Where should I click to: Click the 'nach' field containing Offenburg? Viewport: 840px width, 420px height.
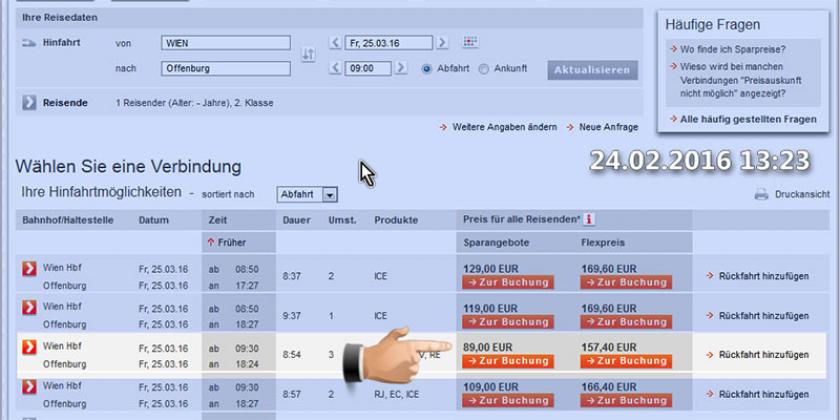[225, 69]
